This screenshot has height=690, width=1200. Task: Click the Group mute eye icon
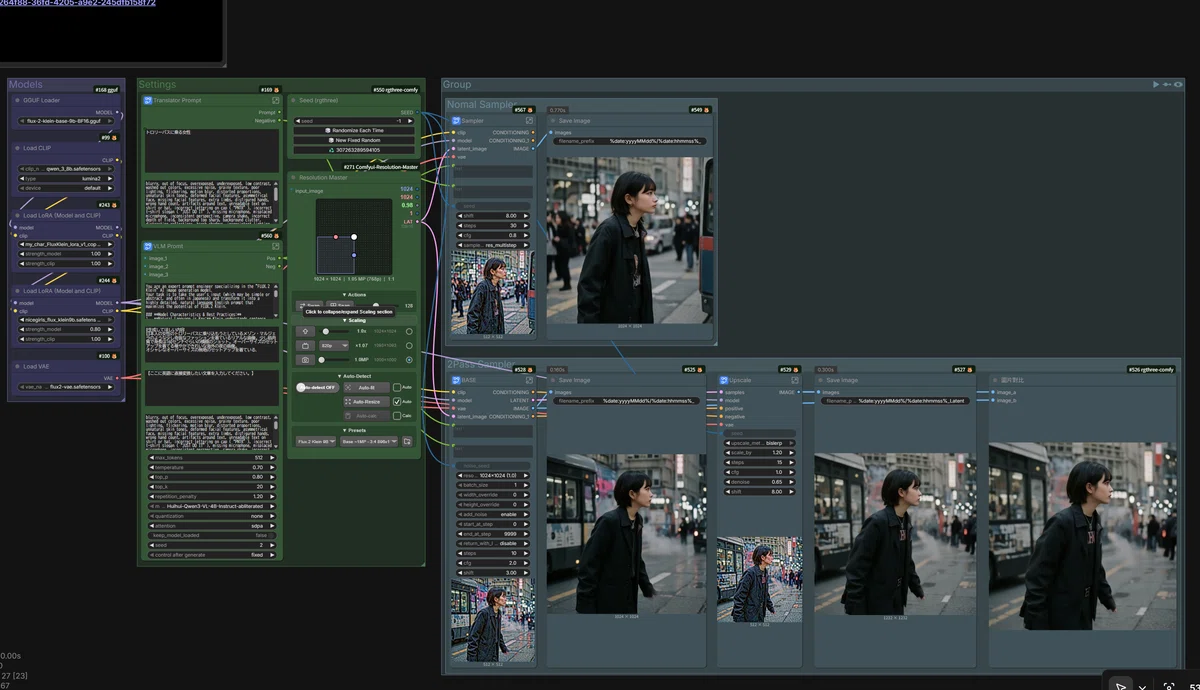(1177, 85)
